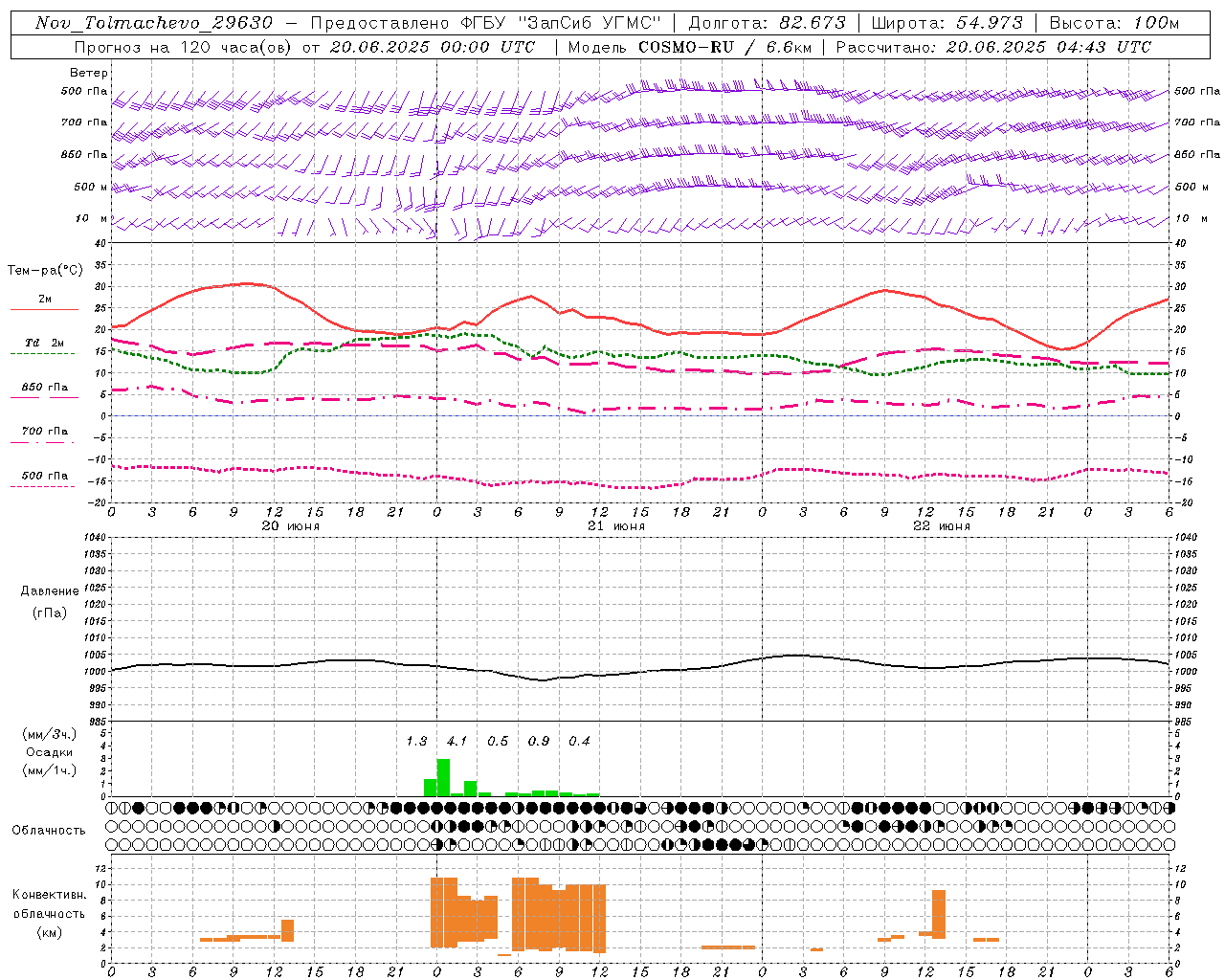Viewport: 1225px width, 980px height.
Task: Select the text Предоставлено ФГБУ "ЗапСиб УГМС"
Action: 486,23
